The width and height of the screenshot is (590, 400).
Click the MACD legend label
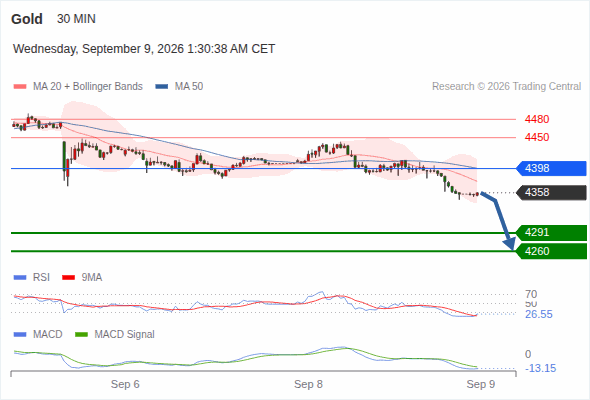pyautogui.click(x=47, y=335)
